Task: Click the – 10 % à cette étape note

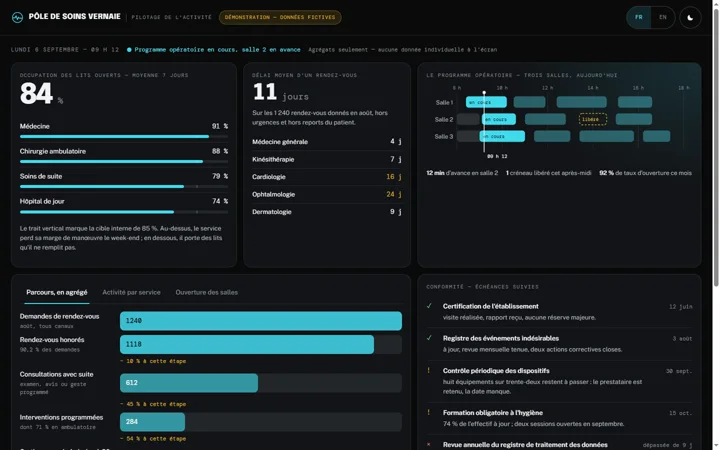Action: click(153, 361)
